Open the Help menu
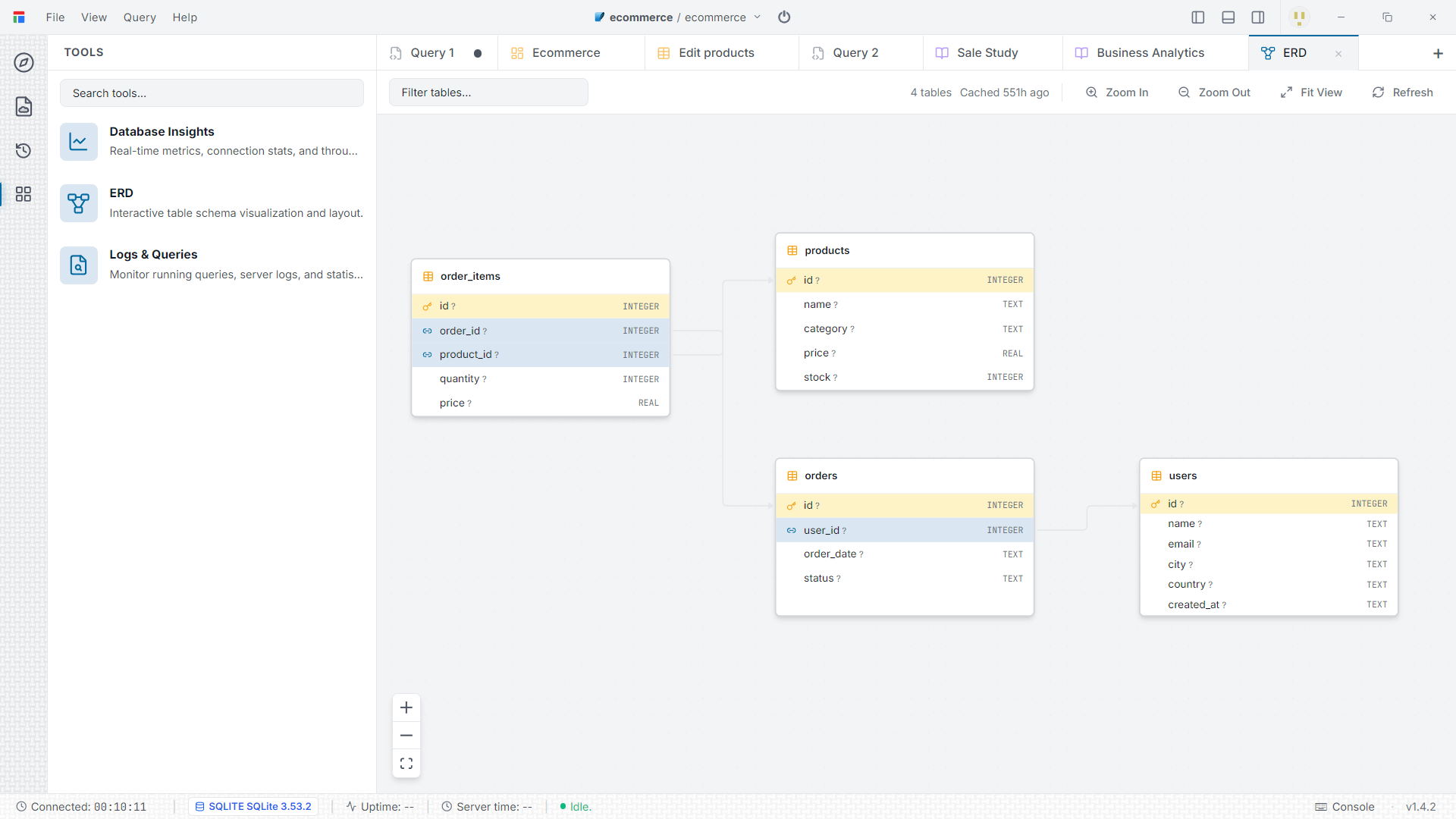Image resolution: width=1456 pixels, height=819 pixels. coord(184,17)
